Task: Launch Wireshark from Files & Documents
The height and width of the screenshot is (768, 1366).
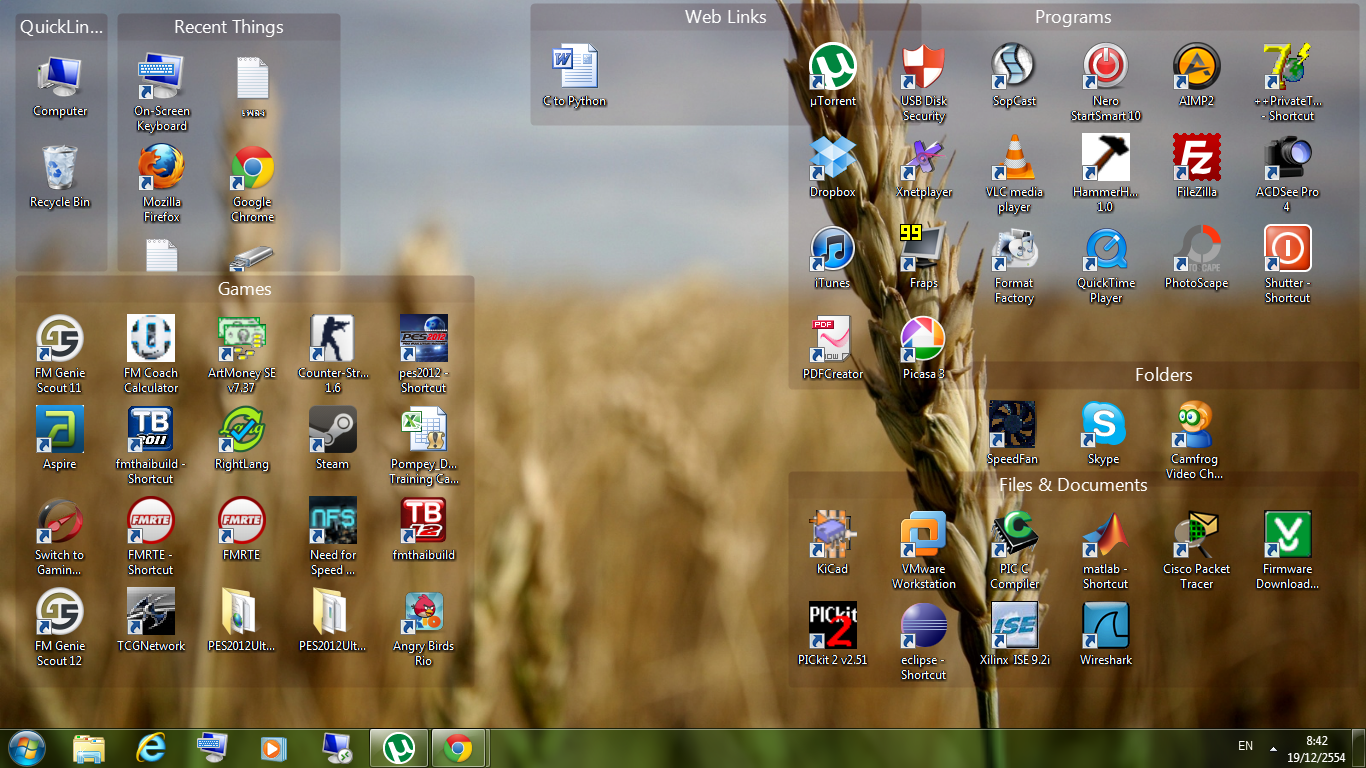Action: (x=1105, y=634)
